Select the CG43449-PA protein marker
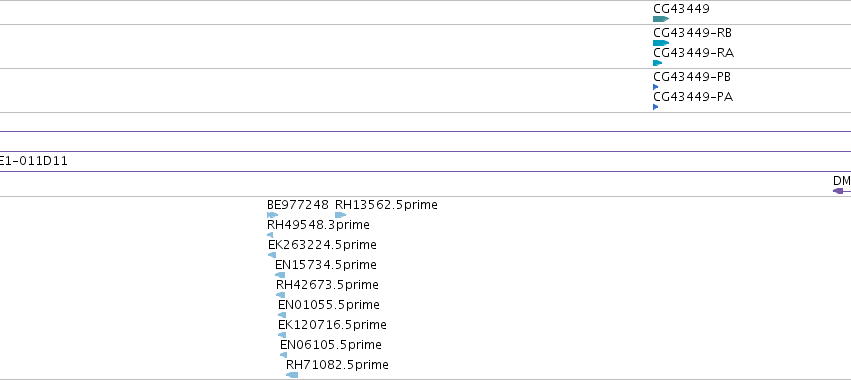This screenshot has width=851, height=380. 656,107
